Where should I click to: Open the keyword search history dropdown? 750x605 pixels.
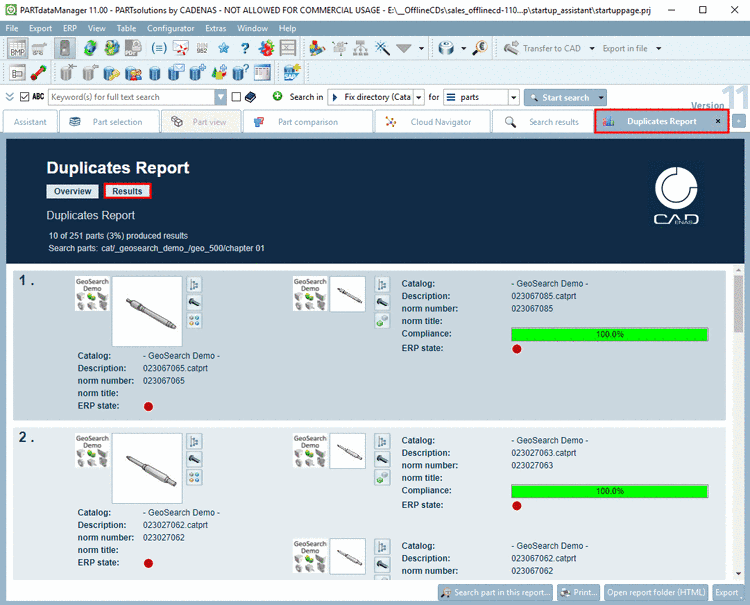pyautogui.click(x=220, y=97)
